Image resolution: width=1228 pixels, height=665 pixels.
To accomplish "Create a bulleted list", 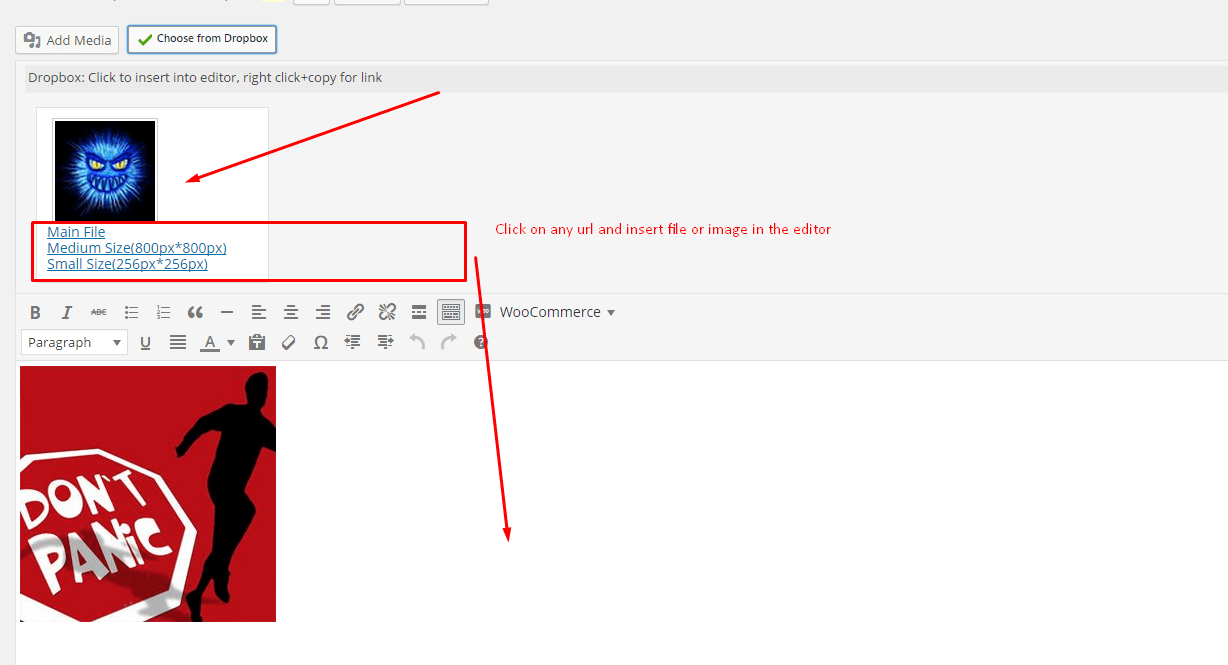I will click(x=131, y=312).
